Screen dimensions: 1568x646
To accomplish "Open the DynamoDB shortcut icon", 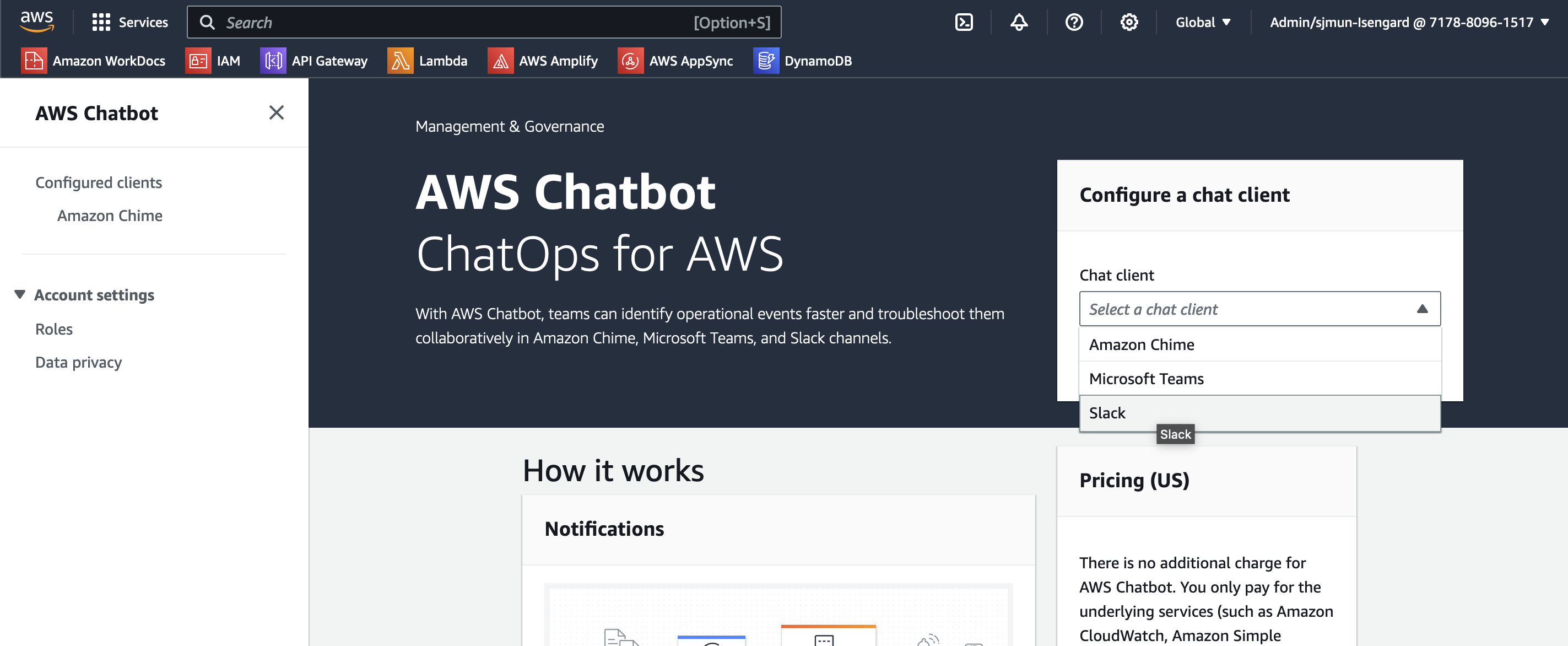I will pos(765,61).
